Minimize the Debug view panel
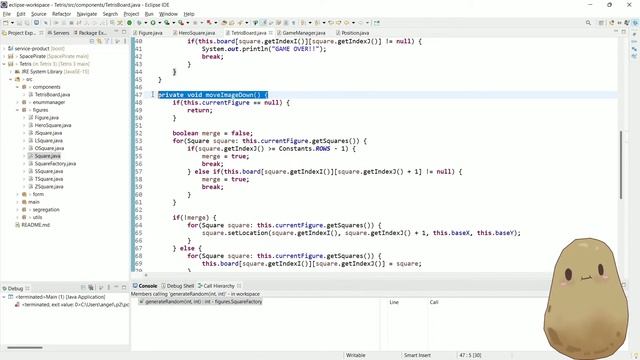This screenshot has height=360, width=640. click(x=116, y=288)
